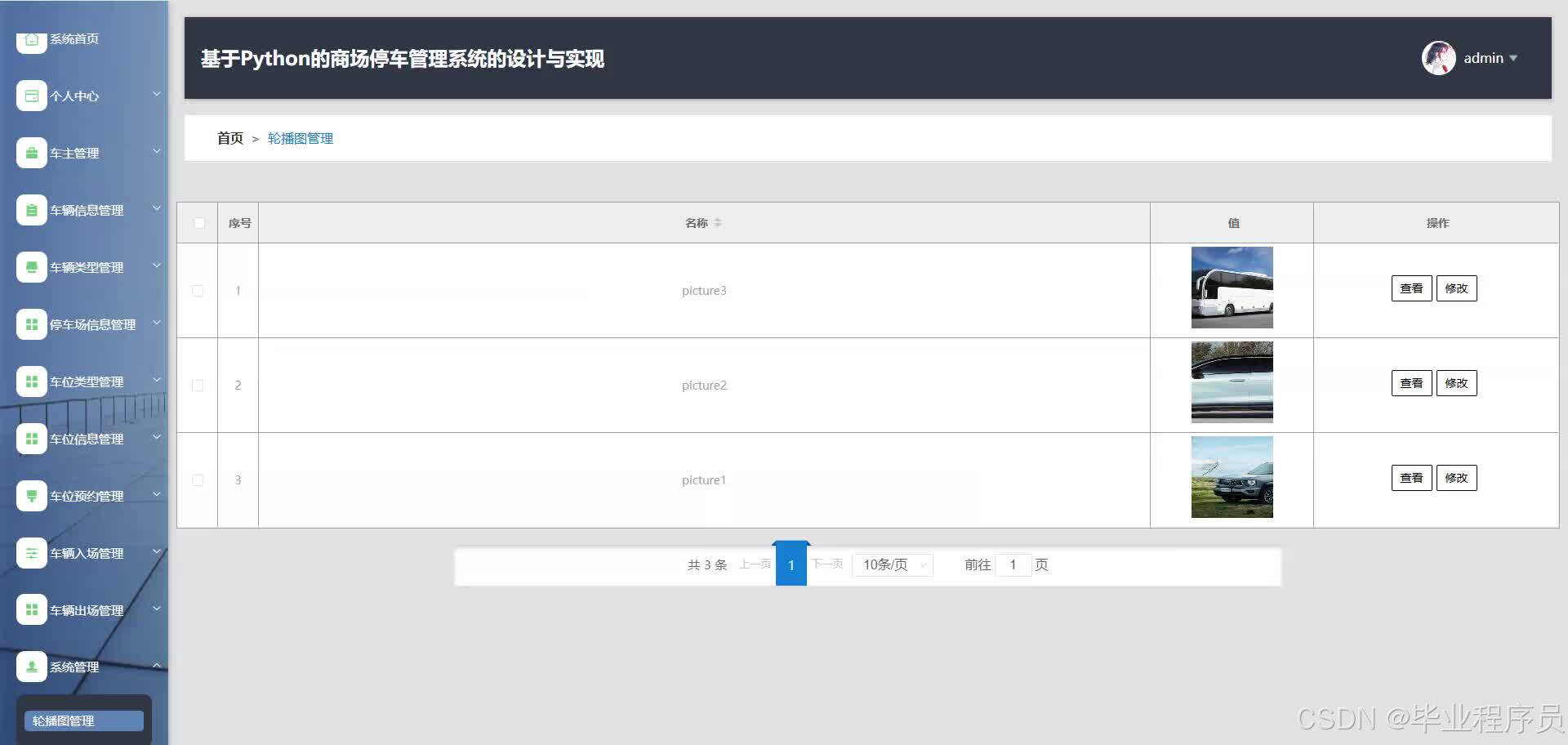Click 查看 button for picture1
1568x745 pixels.
tap(1411, 478)
